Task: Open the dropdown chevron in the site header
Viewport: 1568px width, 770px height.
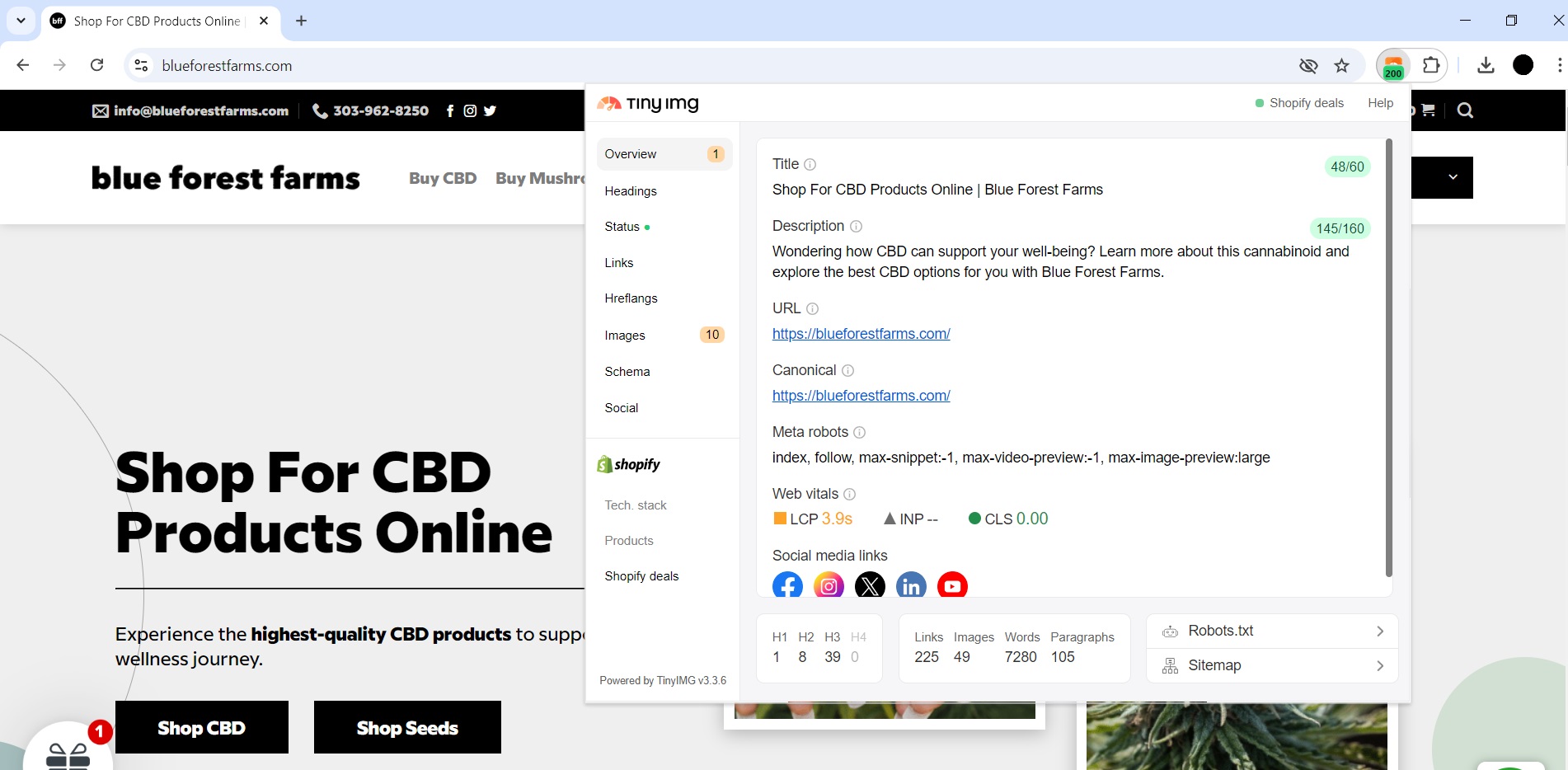Action: click(x=1453, y=177)
